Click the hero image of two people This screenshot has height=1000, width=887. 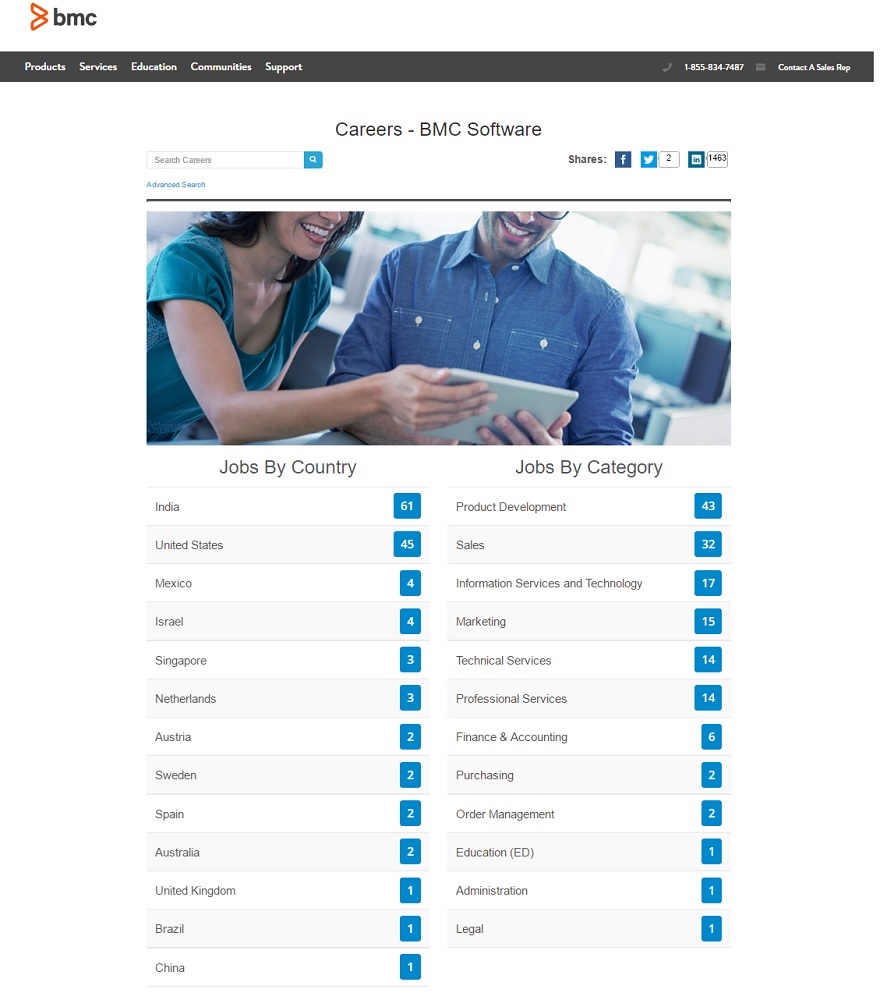439,328
